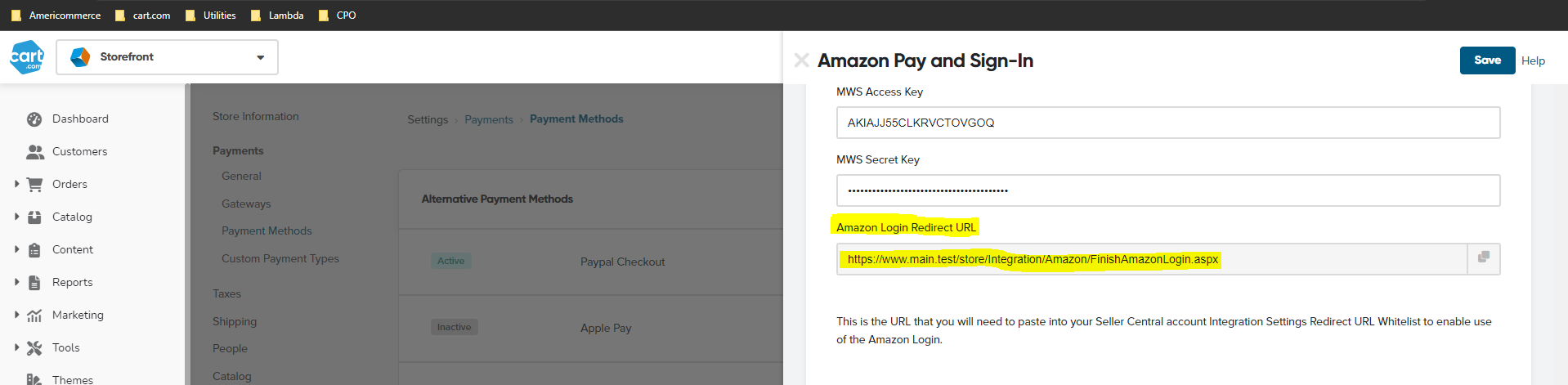The height and width of the screenshot is (385, 1568).
Task: Open the Gateways settings item
Action: (x=246, y=204)
